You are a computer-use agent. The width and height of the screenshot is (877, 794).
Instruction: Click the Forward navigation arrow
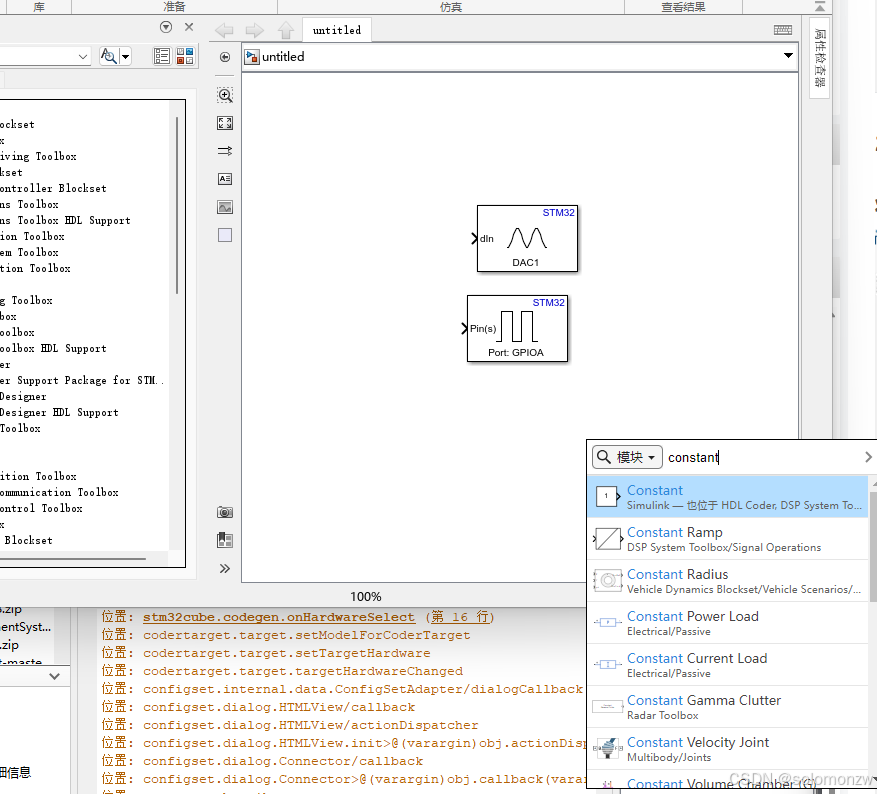tap(254, 30)
